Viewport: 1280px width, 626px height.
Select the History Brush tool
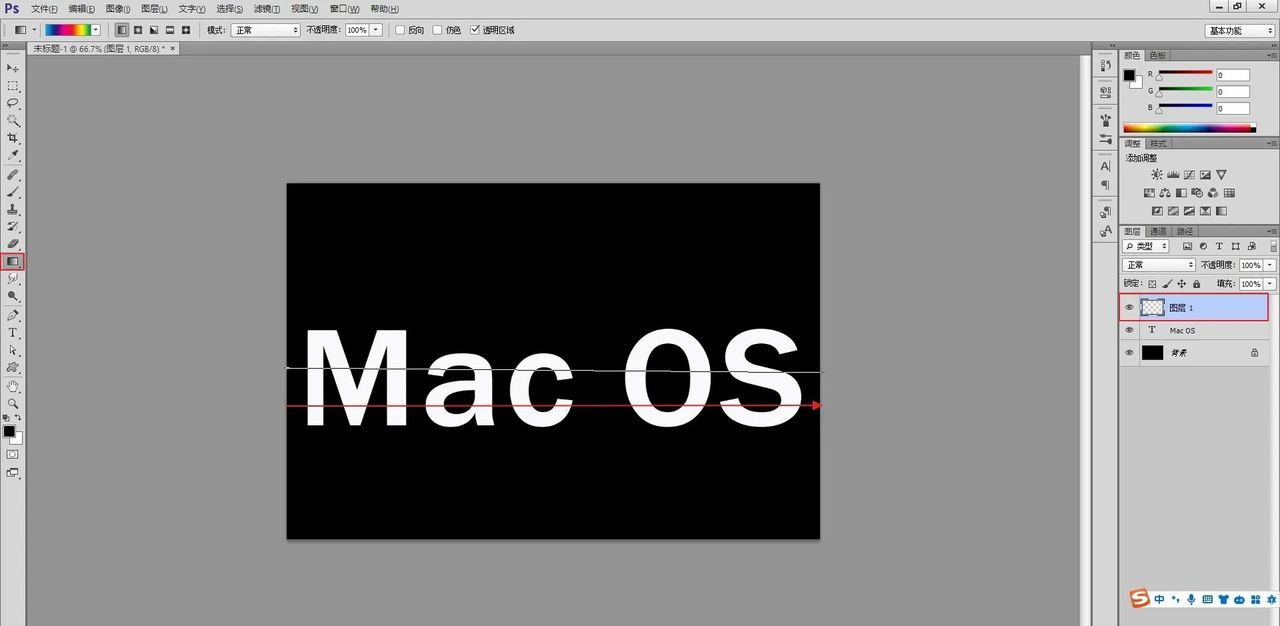pos(13,227)
